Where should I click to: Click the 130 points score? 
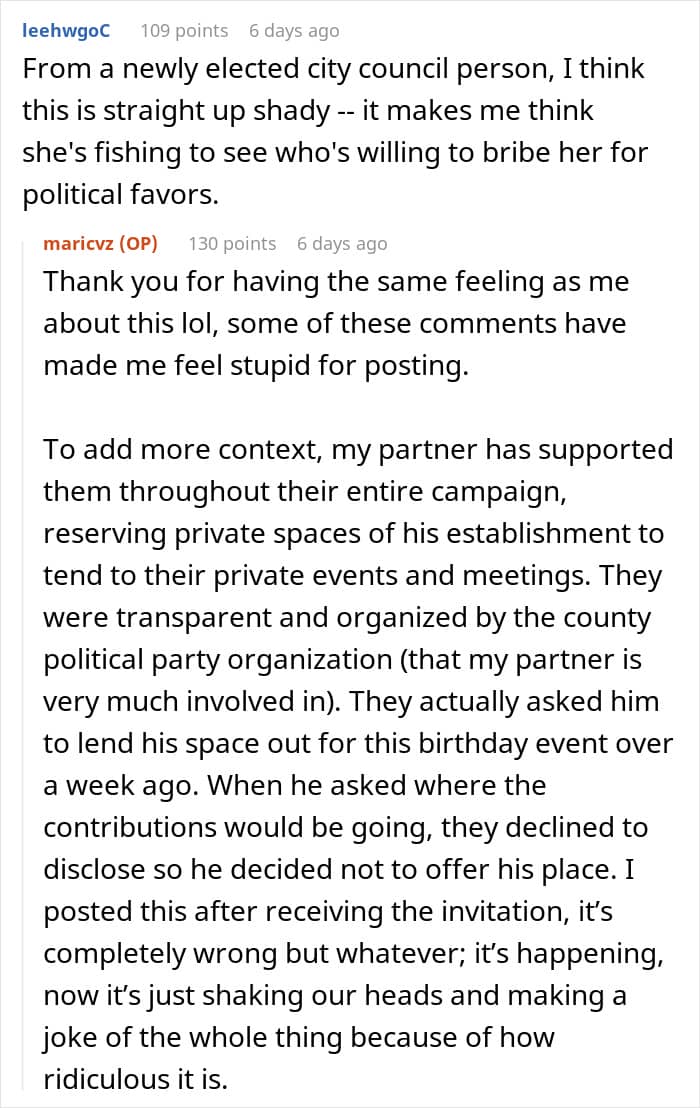232,243
